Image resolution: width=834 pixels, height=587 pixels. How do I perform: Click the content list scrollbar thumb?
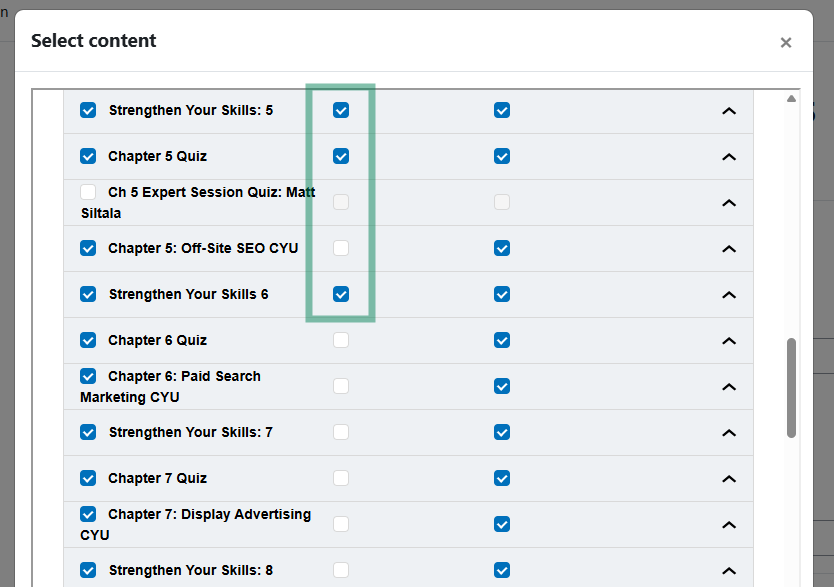[x=791, y=388]
